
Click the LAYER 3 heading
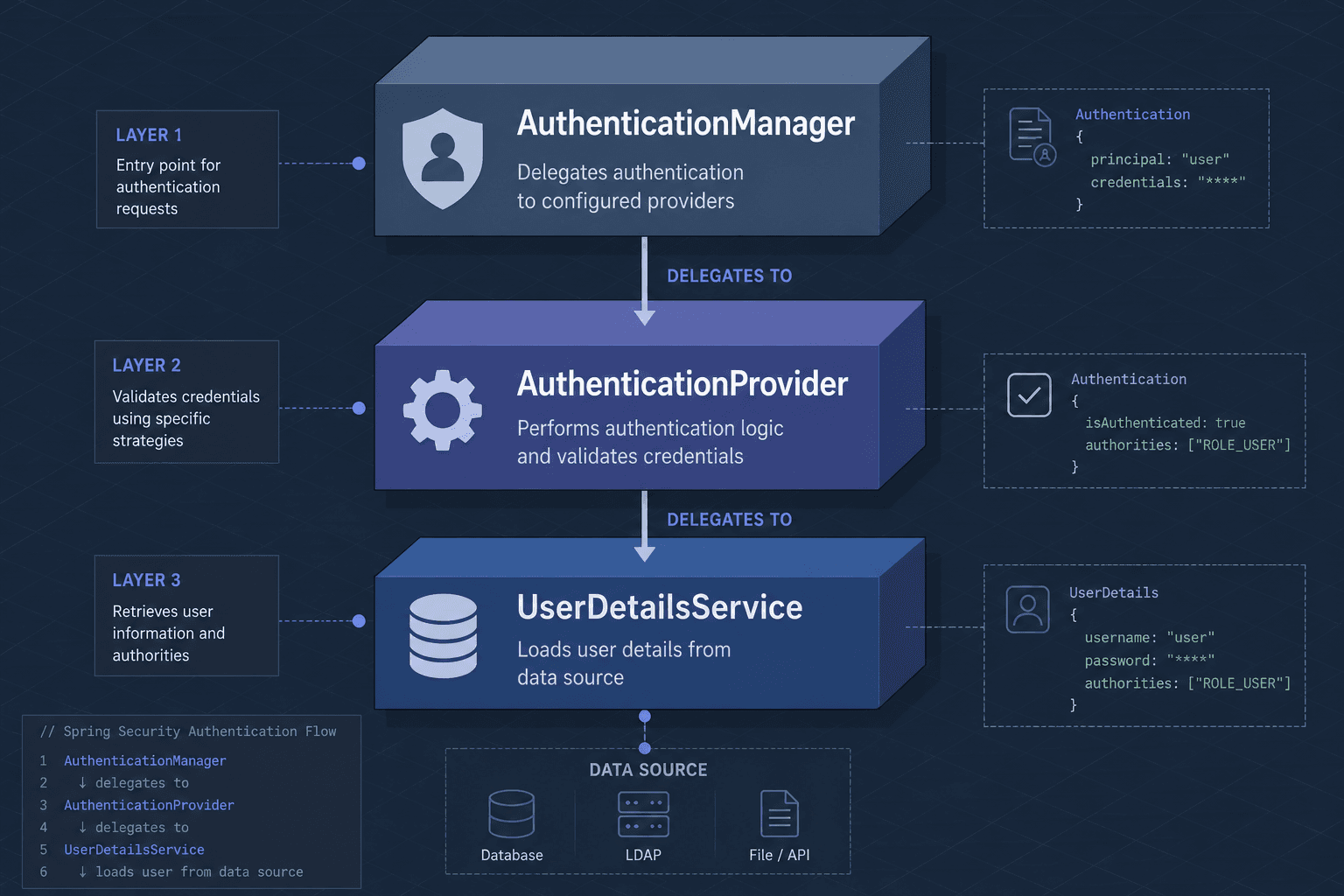[x=146, y=580]
